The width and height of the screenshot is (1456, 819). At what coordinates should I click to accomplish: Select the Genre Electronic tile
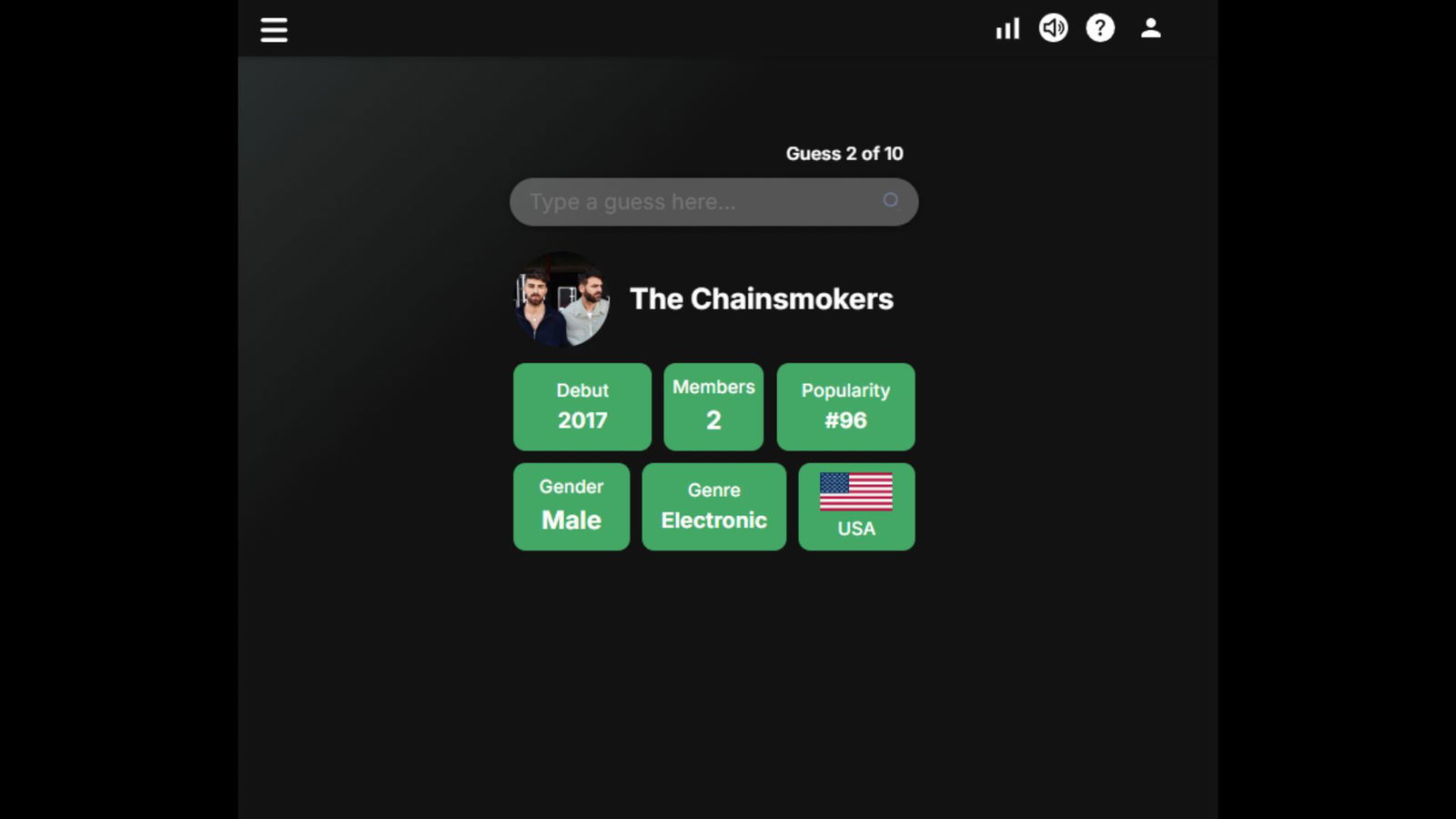(x=714, y=507)
